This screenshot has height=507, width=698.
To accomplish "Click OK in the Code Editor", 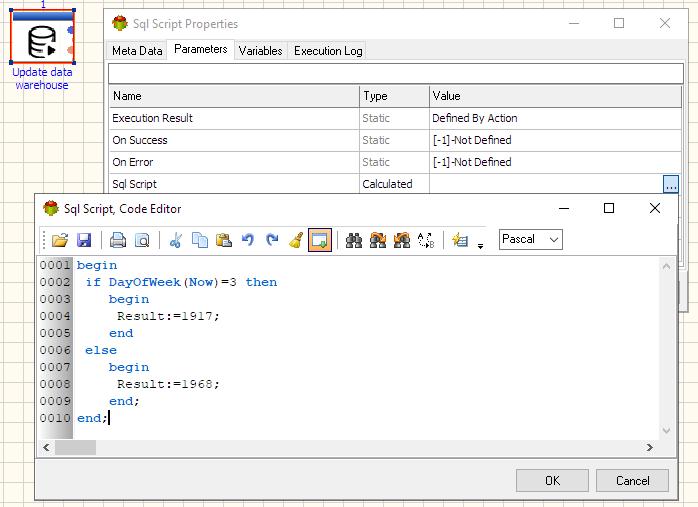I will pos(552,481).
